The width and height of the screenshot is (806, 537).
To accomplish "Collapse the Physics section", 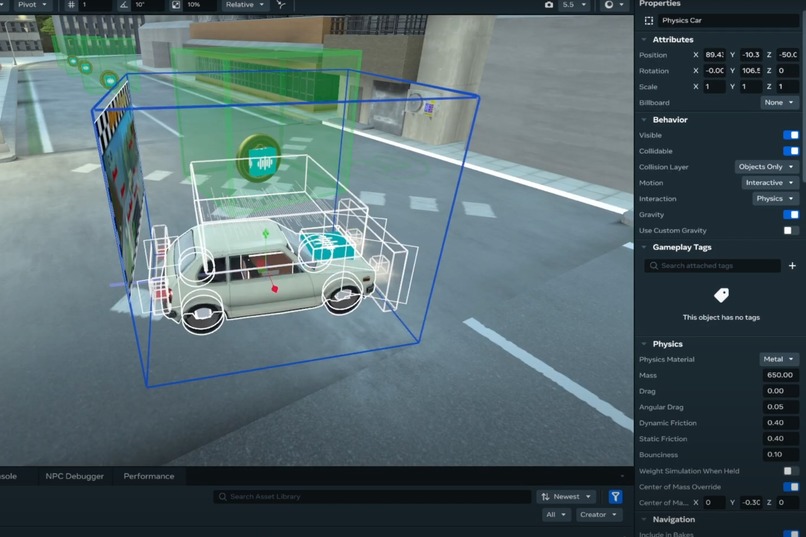I will pyautogui.click(x=644, y=344).
